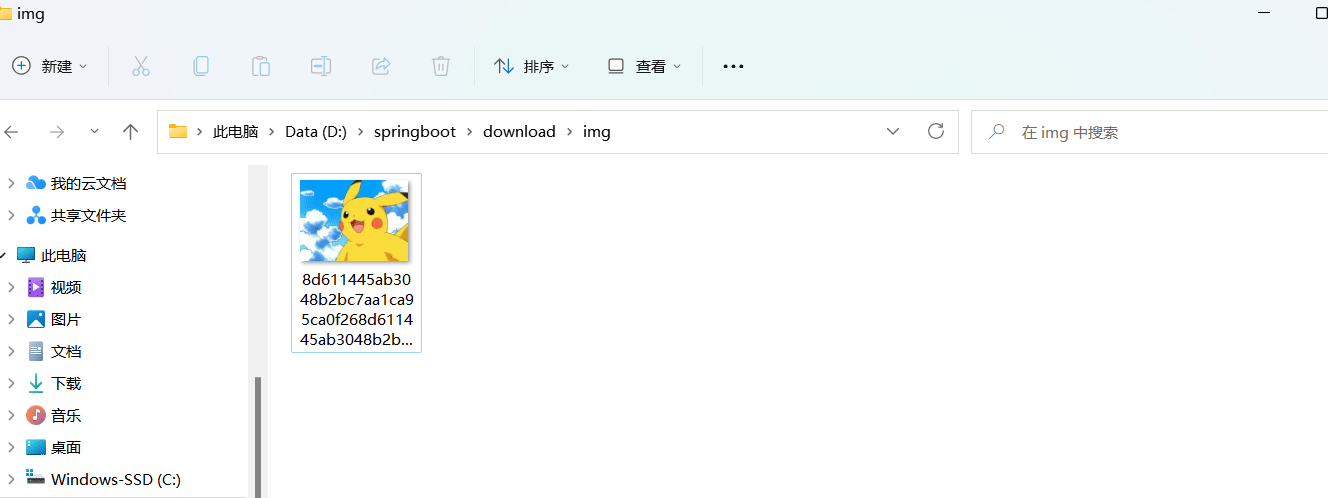Open 音乐 folder in the sidebar
The width and height of the screenshot is (1328, 498).
[x=66, y=415]
